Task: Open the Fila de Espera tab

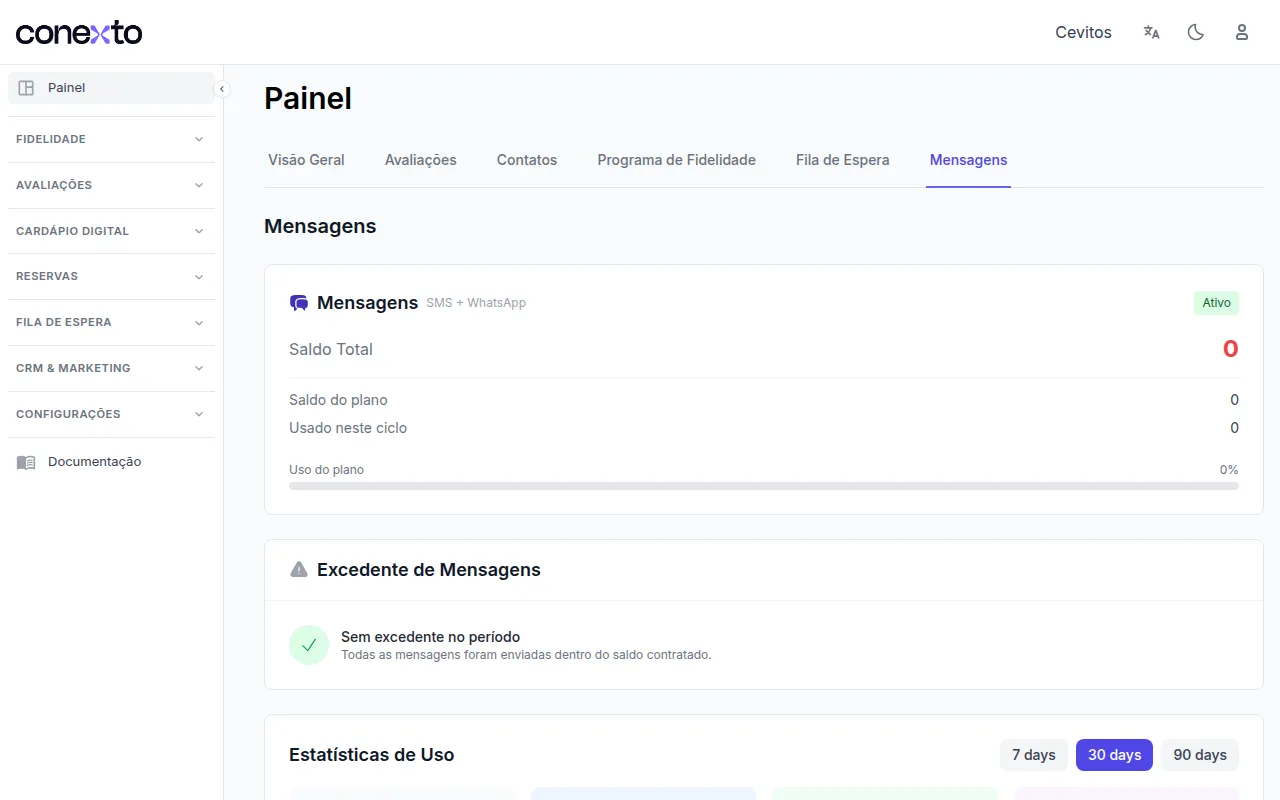Action: click(843, 160)
